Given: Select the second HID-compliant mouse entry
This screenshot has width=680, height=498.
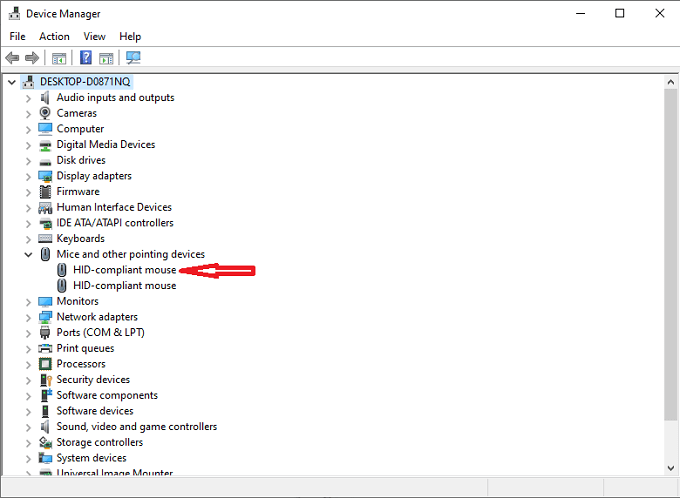Looking at the screenshot, I should tap(124, 285).
